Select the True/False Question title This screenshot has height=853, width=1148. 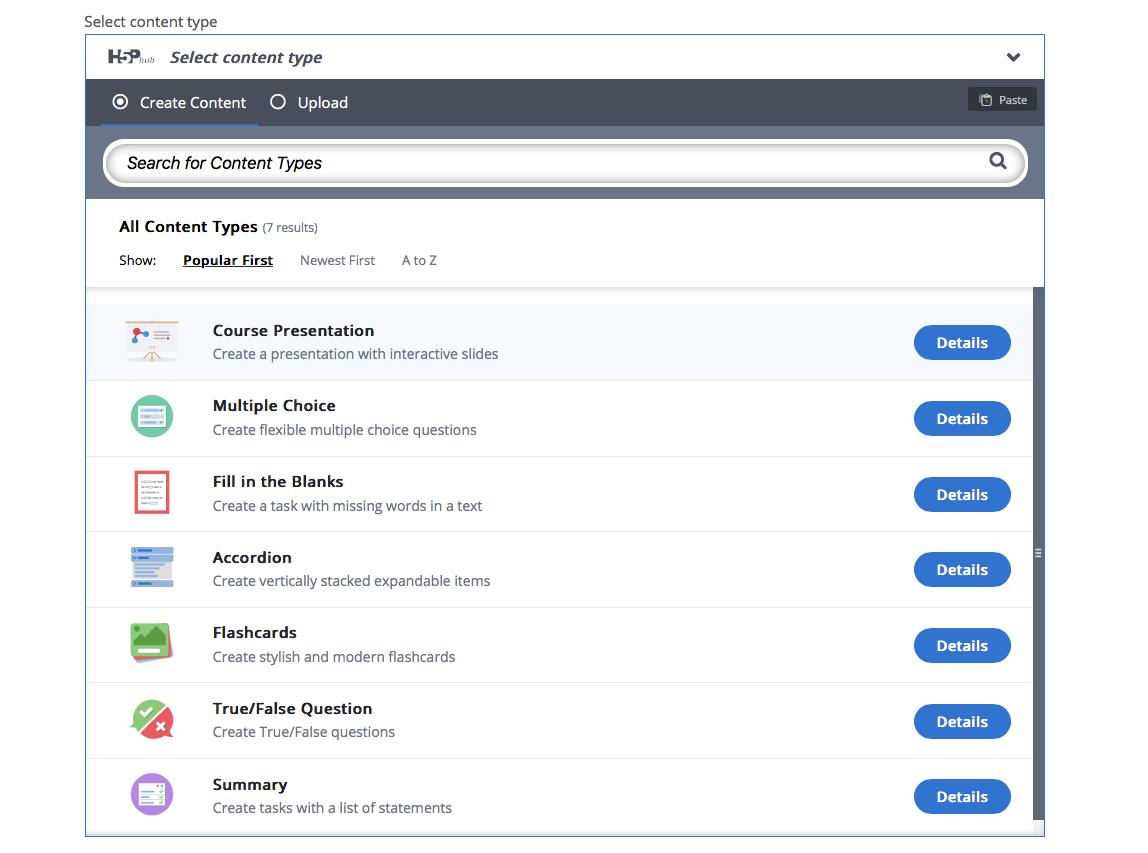tap(293, 709)
